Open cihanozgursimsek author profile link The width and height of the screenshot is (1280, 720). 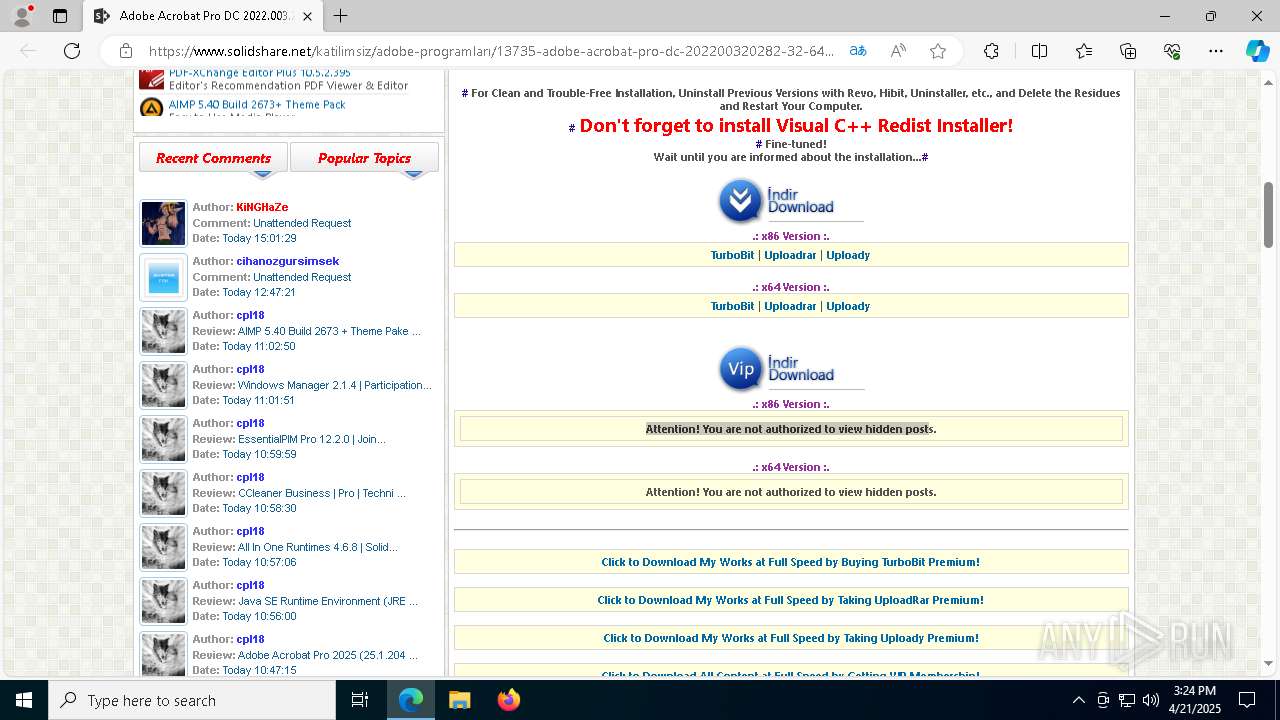(288, 261)
